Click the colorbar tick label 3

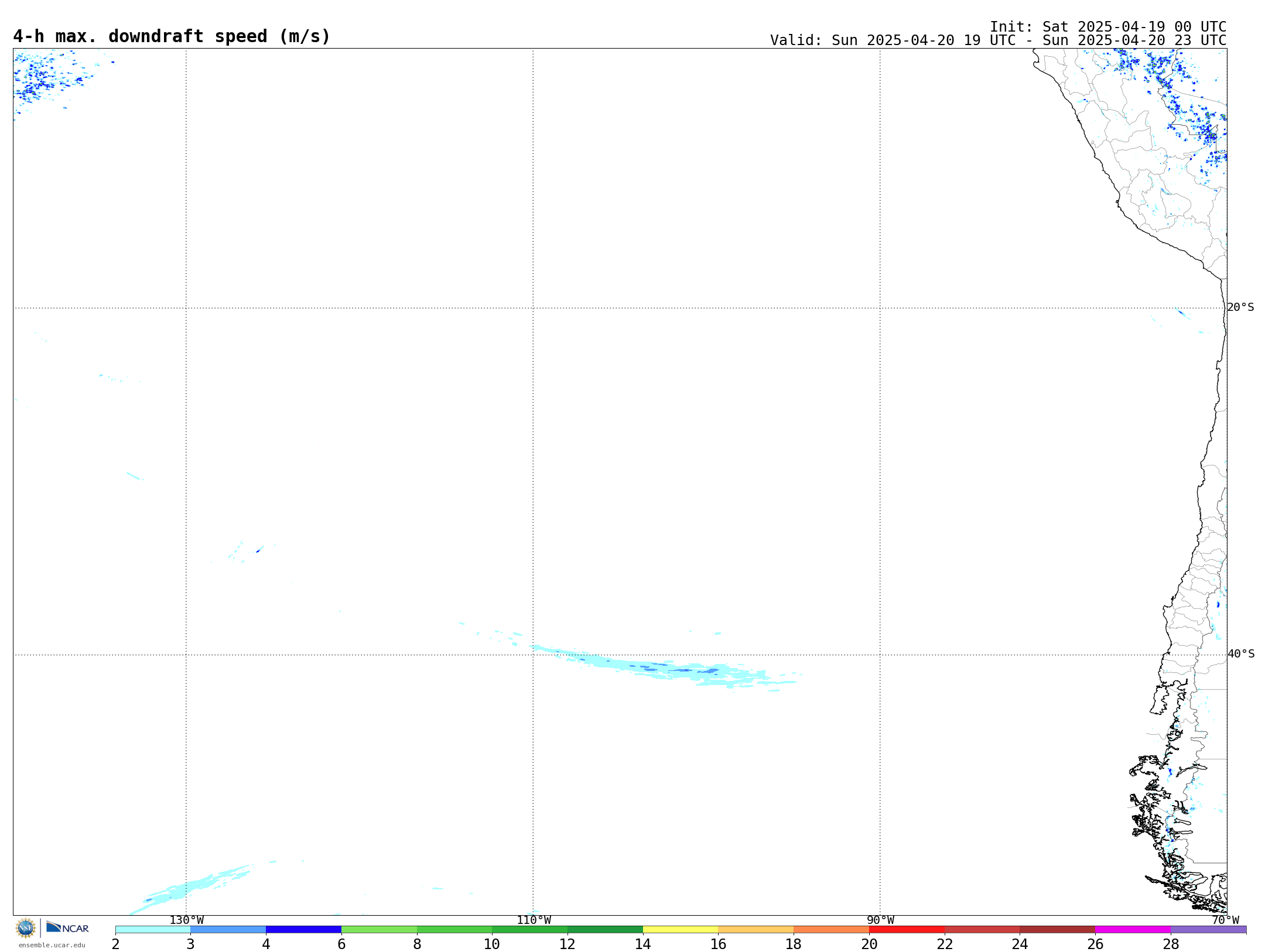coord(190,944)
